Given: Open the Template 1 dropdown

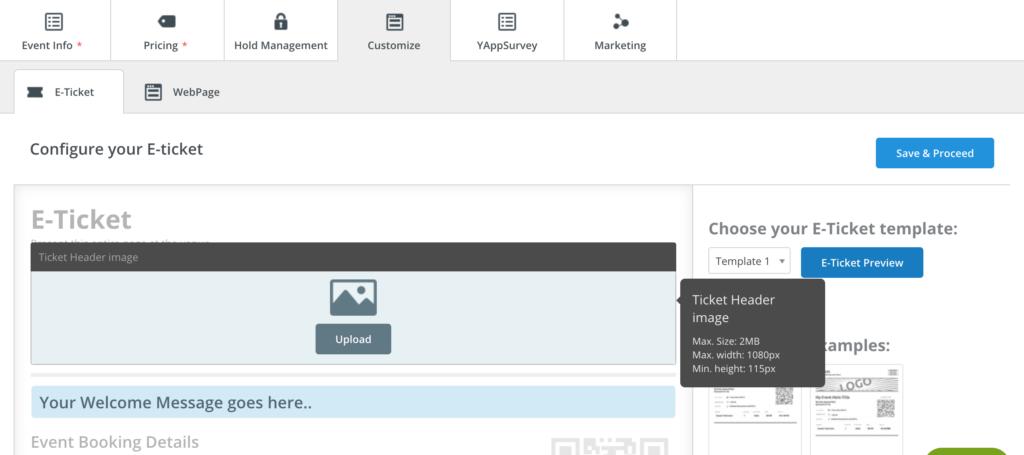Looking at the screenshot, I should 749,261.
